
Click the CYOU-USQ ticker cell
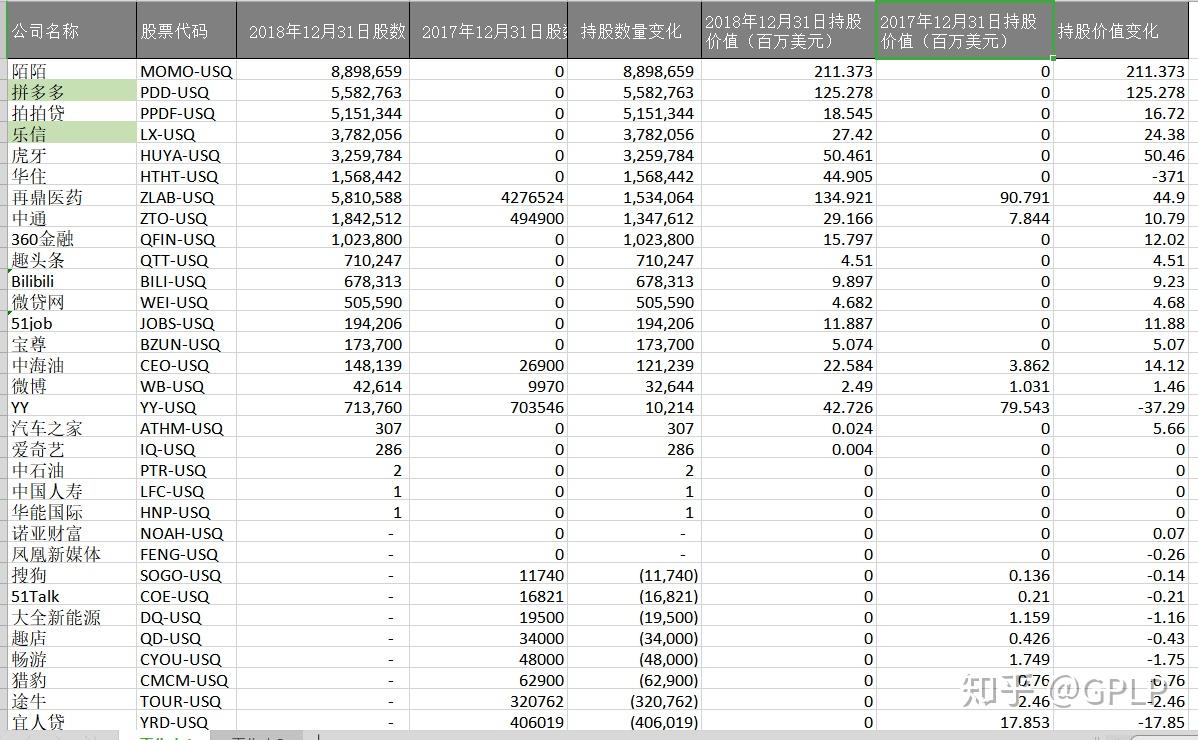(186, 659)
